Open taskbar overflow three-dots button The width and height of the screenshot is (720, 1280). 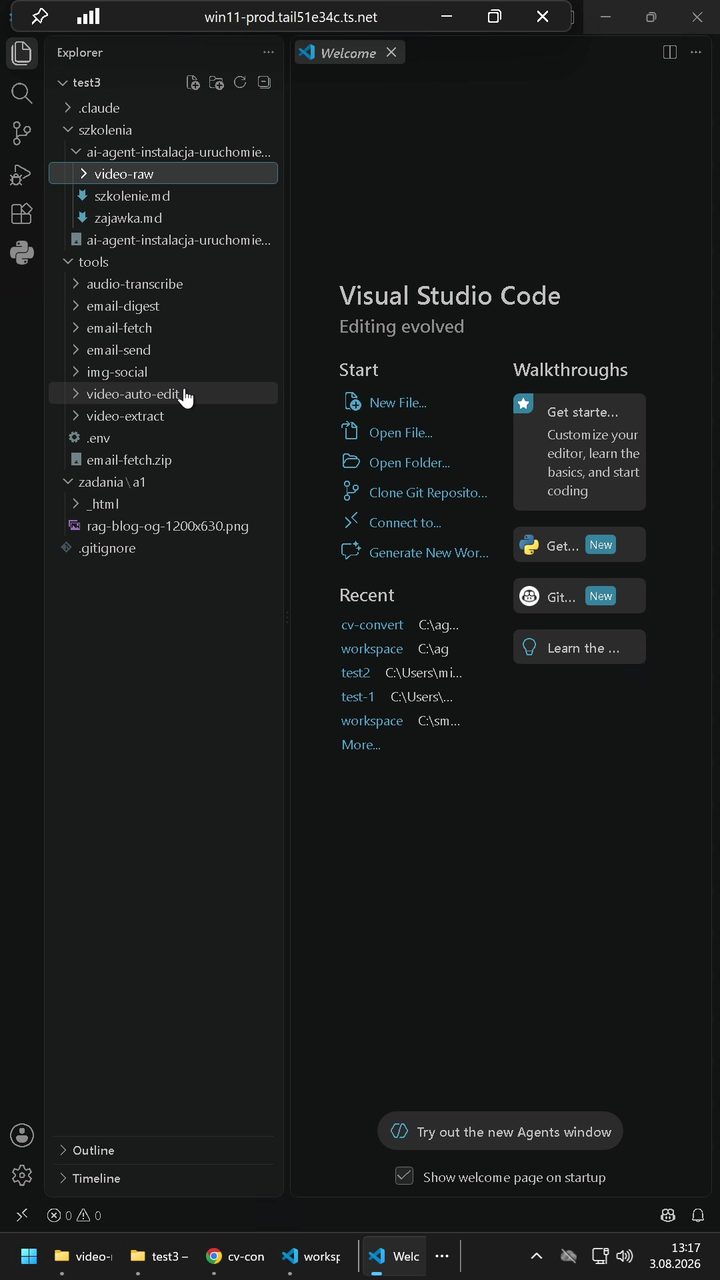442,1256
